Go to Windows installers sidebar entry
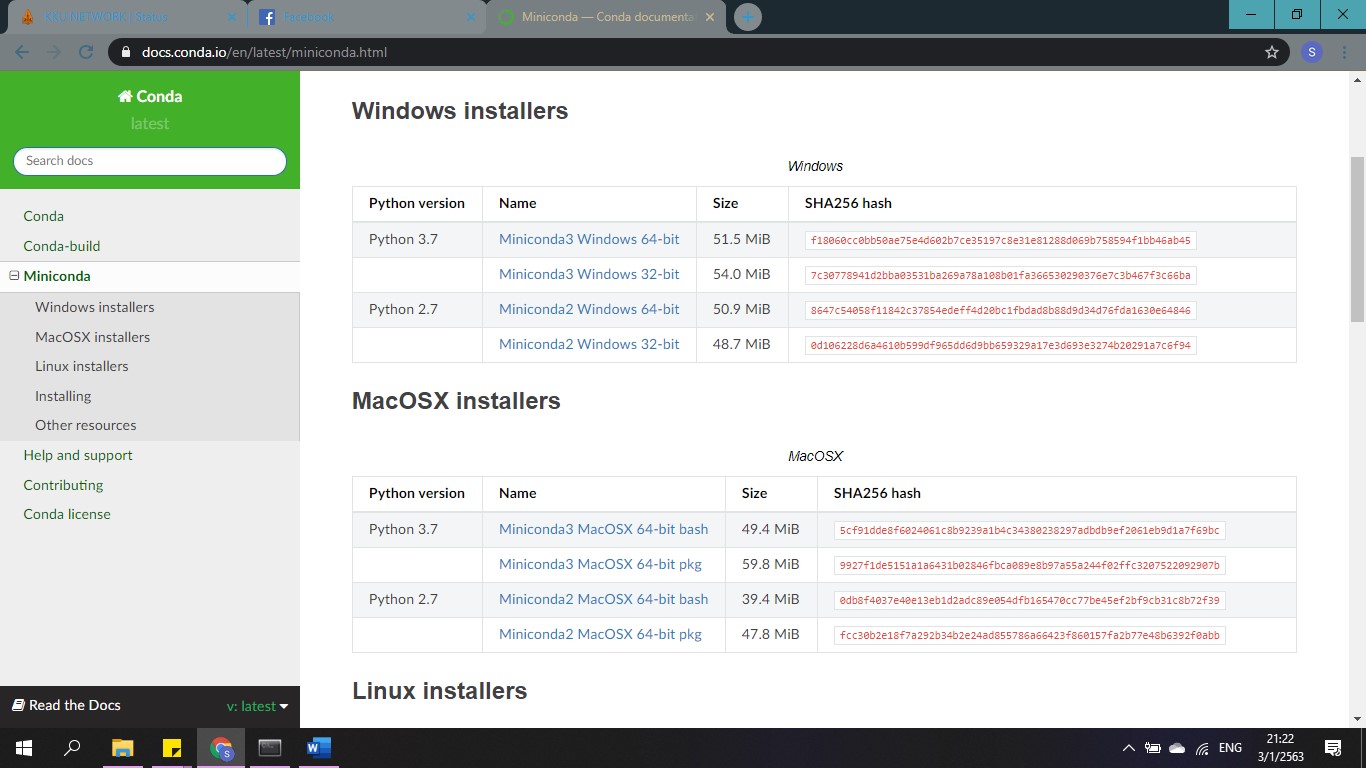Screen dimensions: 1366x768 pos(95,307)
